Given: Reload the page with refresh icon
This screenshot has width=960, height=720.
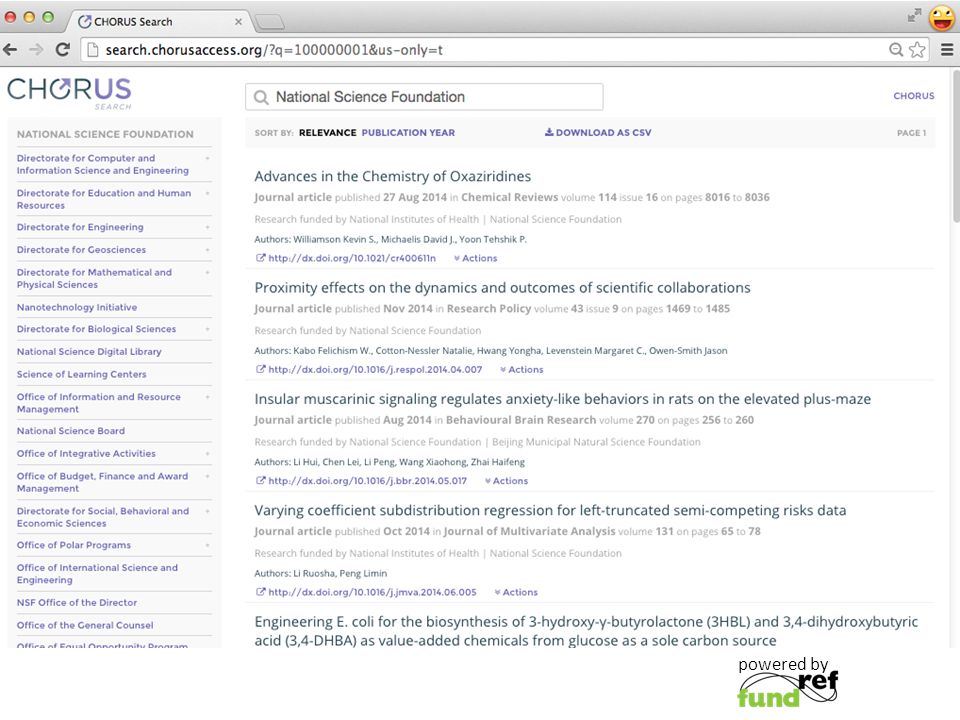Looking at the screenshot, I should 62,50.
